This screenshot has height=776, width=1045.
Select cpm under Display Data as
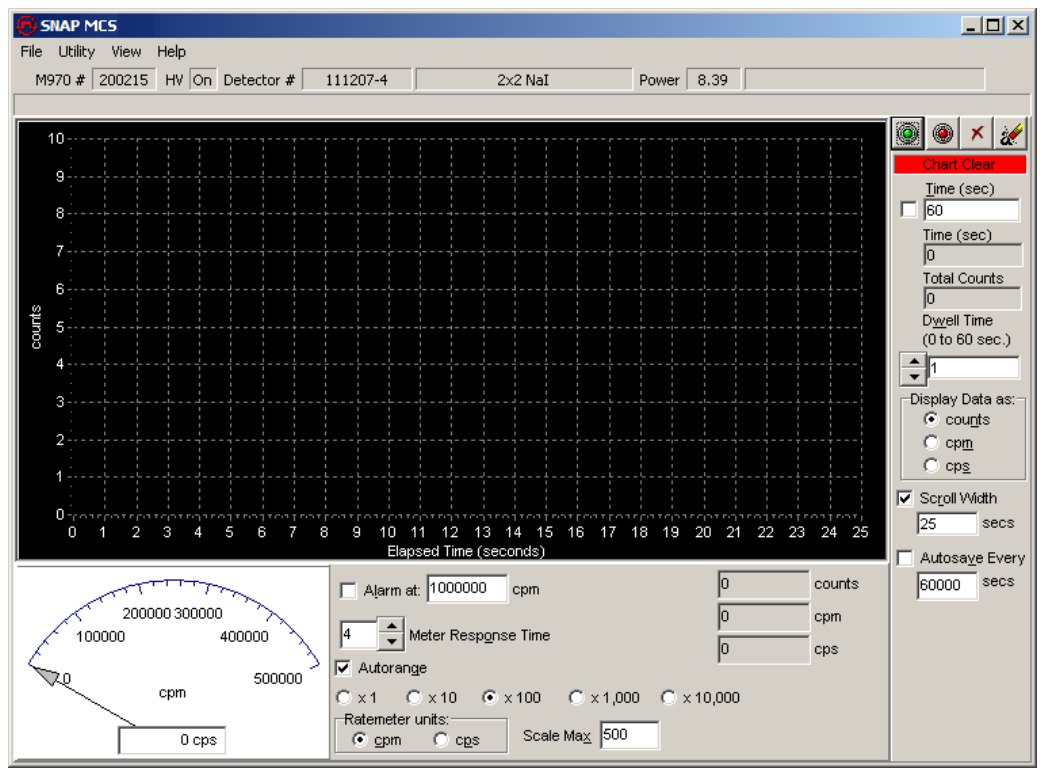click(x=931, y=443)
